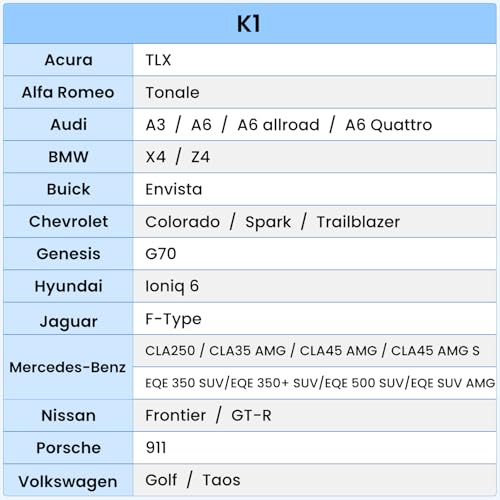Select the CLA35 AMG model
Viewport: 500px width, 500px height.
click(248, 351)
